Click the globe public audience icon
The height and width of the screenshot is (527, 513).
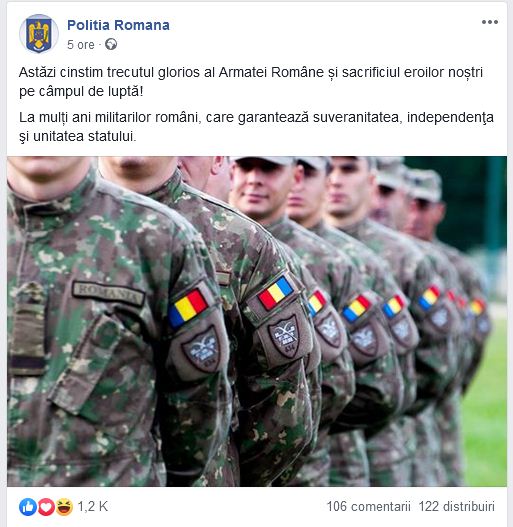pos(111,44)
